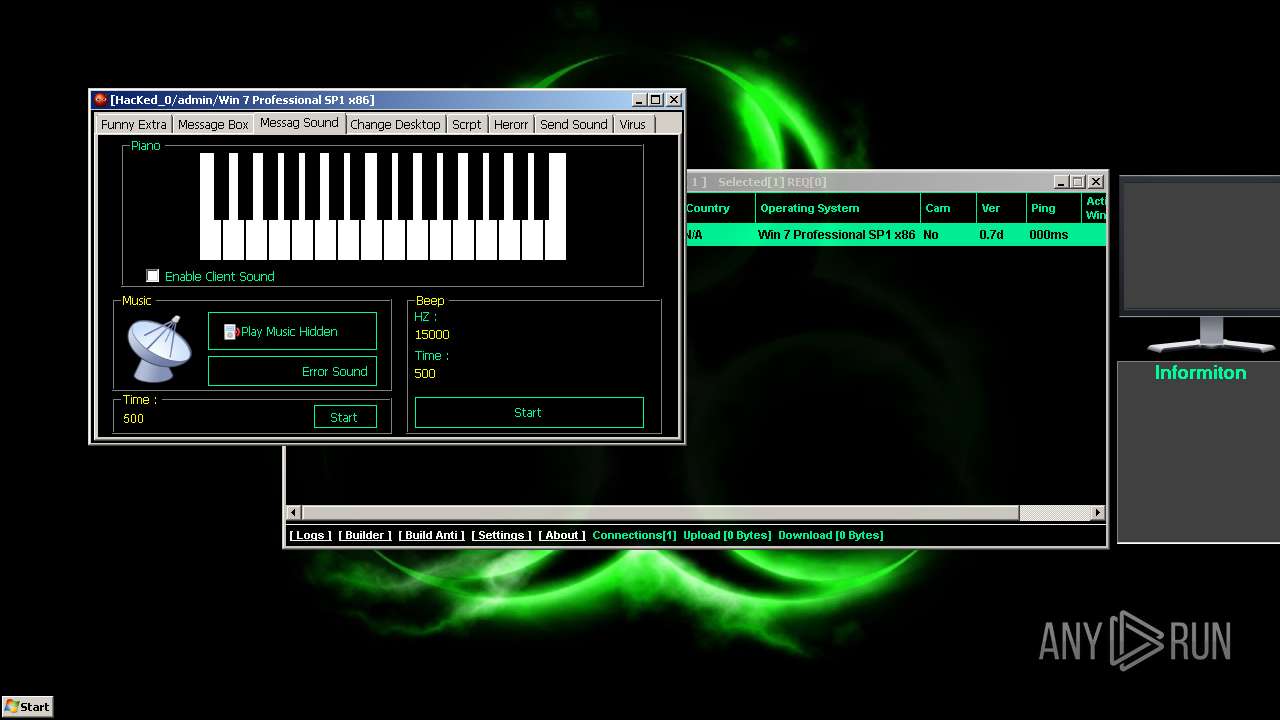Viewport: 1280px width, 720px height.
Task: Edit the Beep HZ value 15000
Action: (433, 335)
